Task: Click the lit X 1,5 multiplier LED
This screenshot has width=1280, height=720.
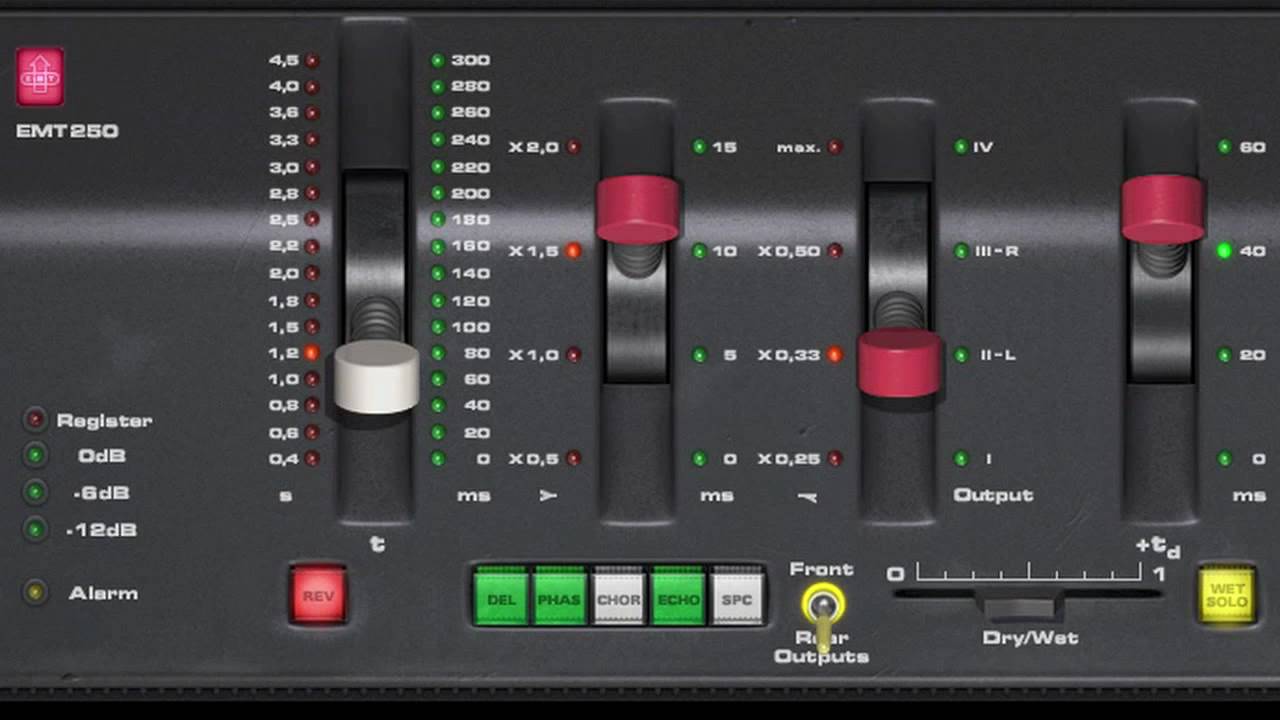Action: click(x=574, y=251)
